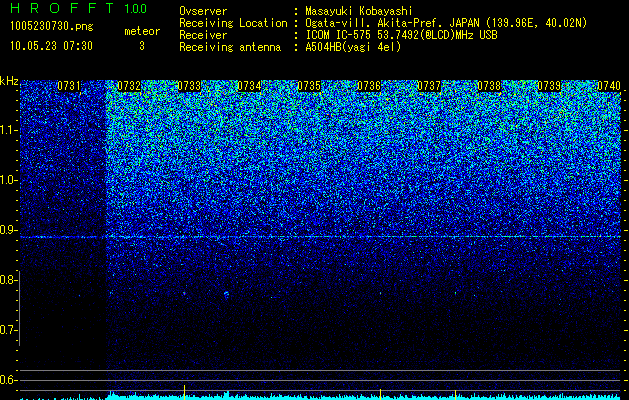Click the 0738 time marker

489,86
